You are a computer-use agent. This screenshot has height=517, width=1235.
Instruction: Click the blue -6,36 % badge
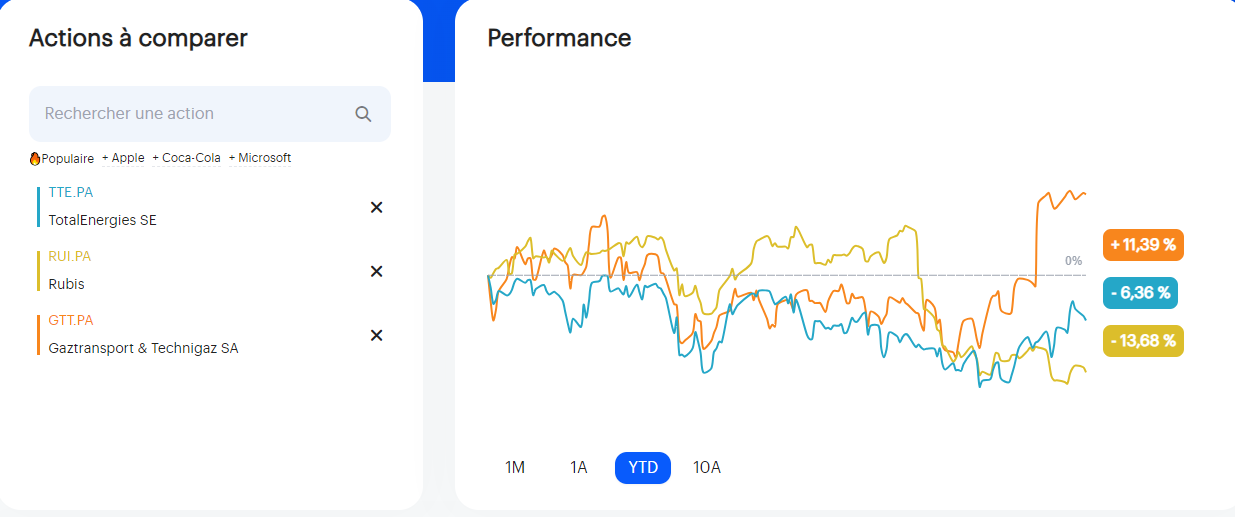[1141, 293]
